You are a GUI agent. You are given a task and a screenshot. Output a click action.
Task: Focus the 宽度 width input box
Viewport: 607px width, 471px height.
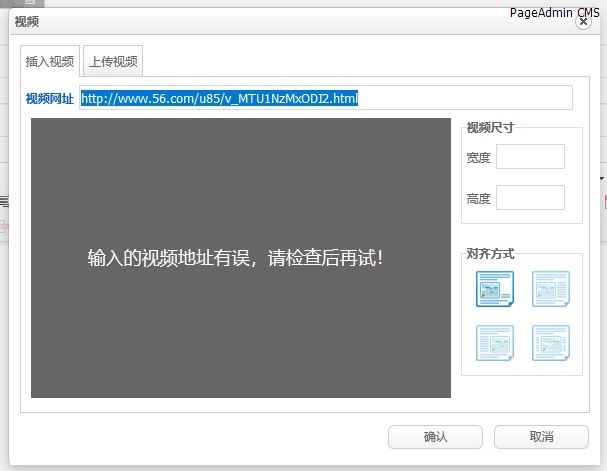coord(530,156)
